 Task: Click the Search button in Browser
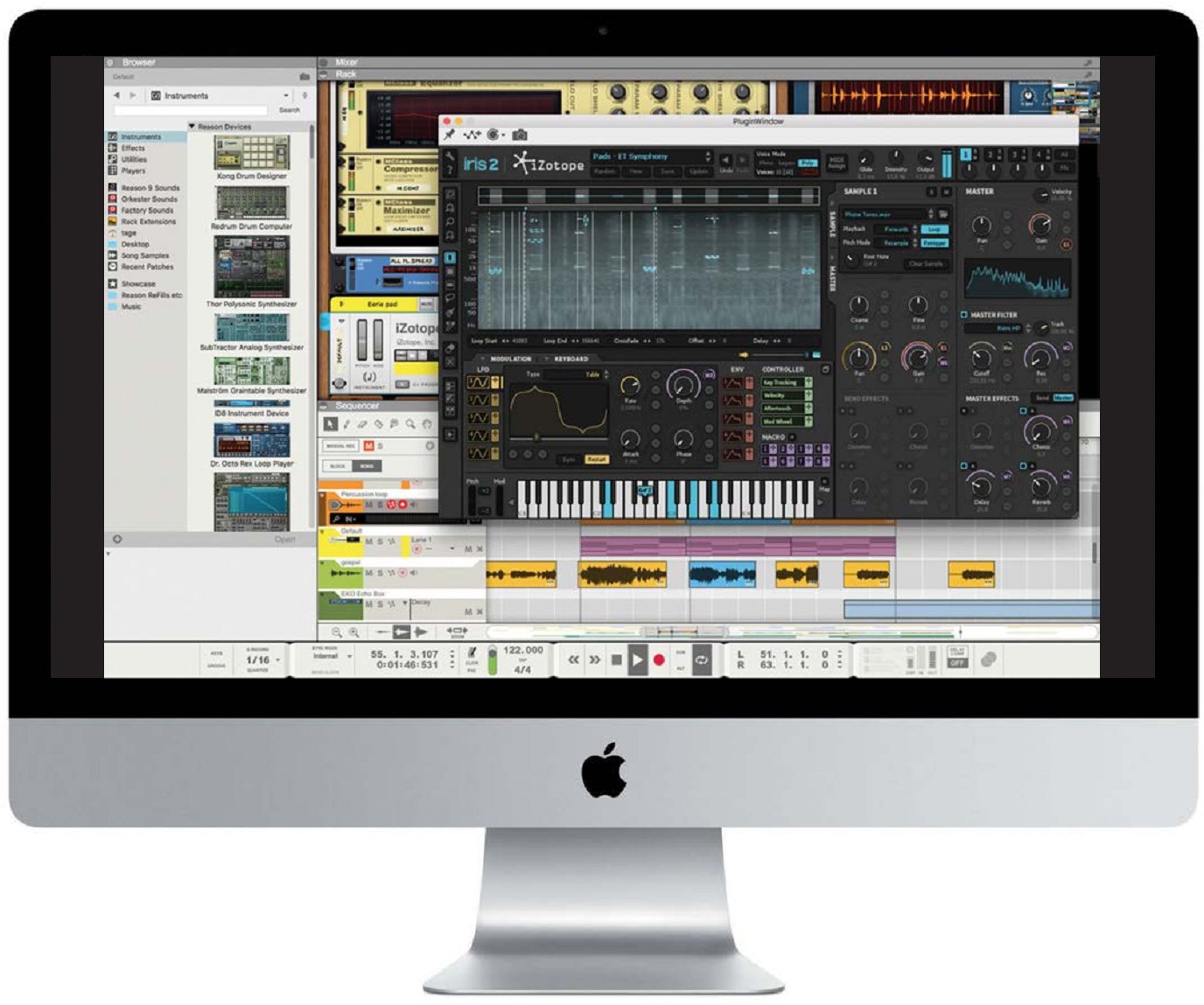click(x=290, y=110)
